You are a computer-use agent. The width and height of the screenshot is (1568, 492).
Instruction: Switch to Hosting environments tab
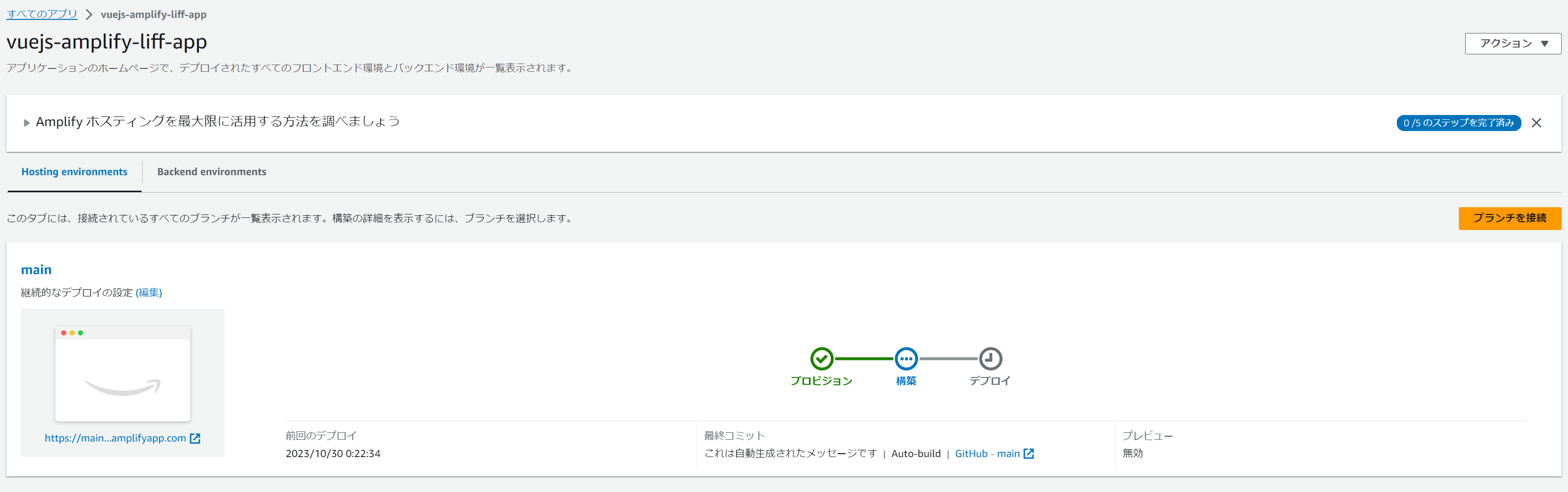coord(74,172)
